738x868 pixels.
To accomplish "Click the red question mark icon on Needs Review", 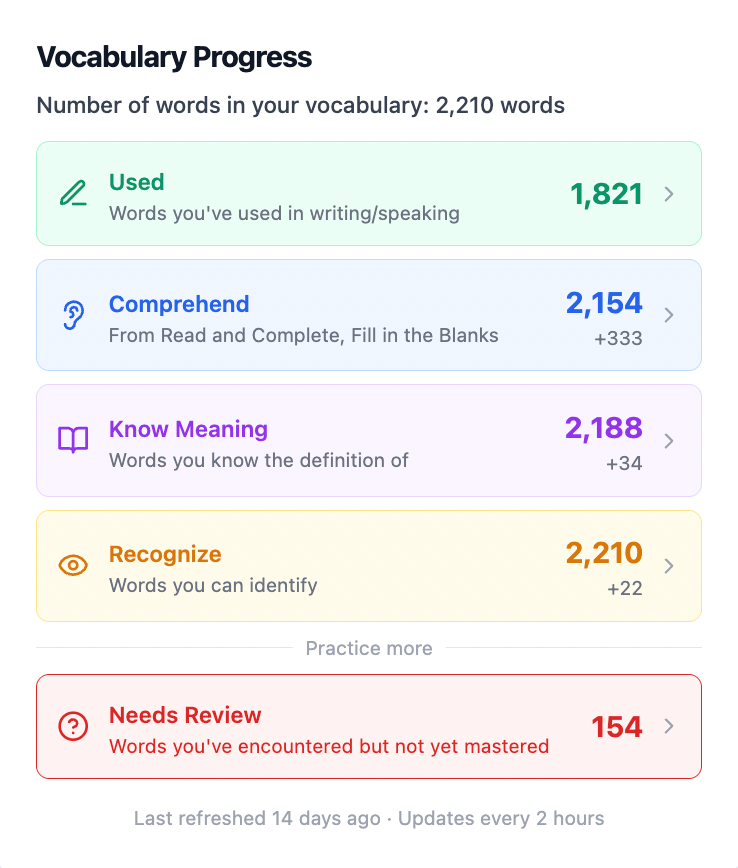I will click(x=73, y=728).
